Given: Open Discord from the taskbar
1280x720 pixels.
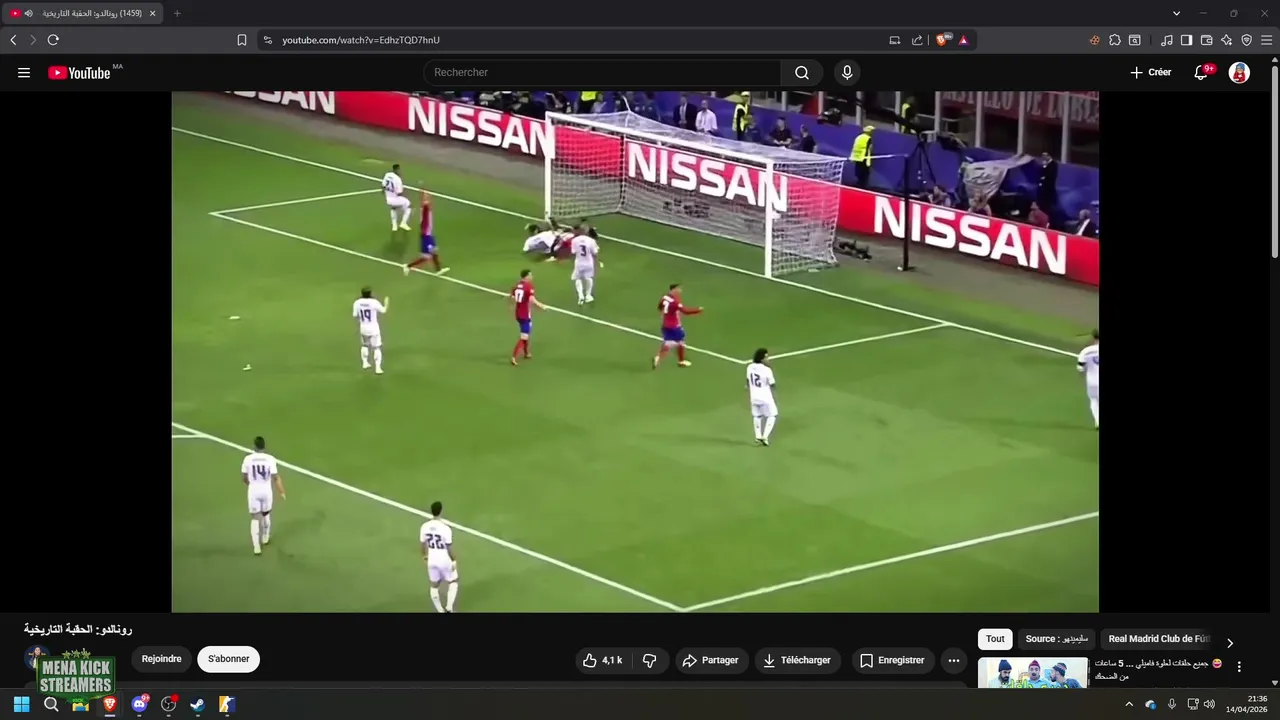Looking at the screenshot, I should tap(139, 704).
